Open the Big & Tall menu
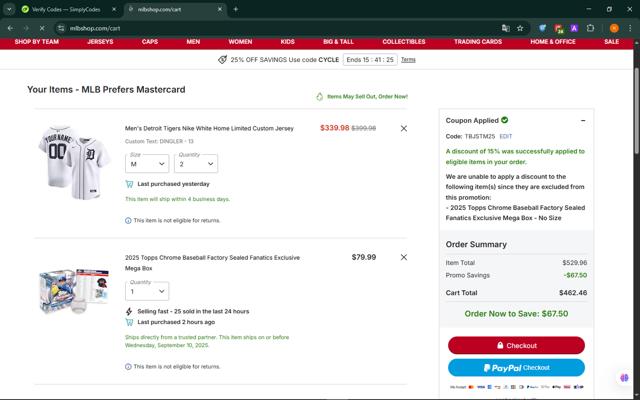The image size is (640, 400). click(x=338, y=42)
